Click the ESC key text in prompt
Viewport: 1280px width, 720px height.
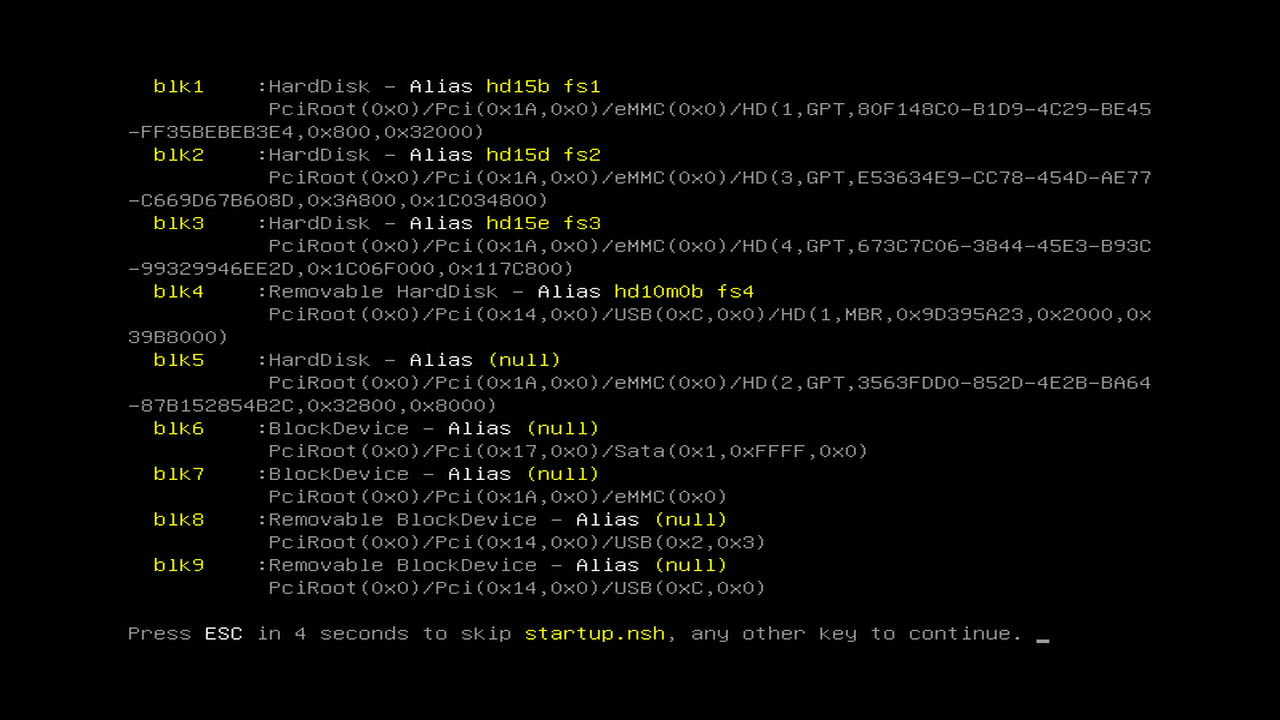pos(224,633)
